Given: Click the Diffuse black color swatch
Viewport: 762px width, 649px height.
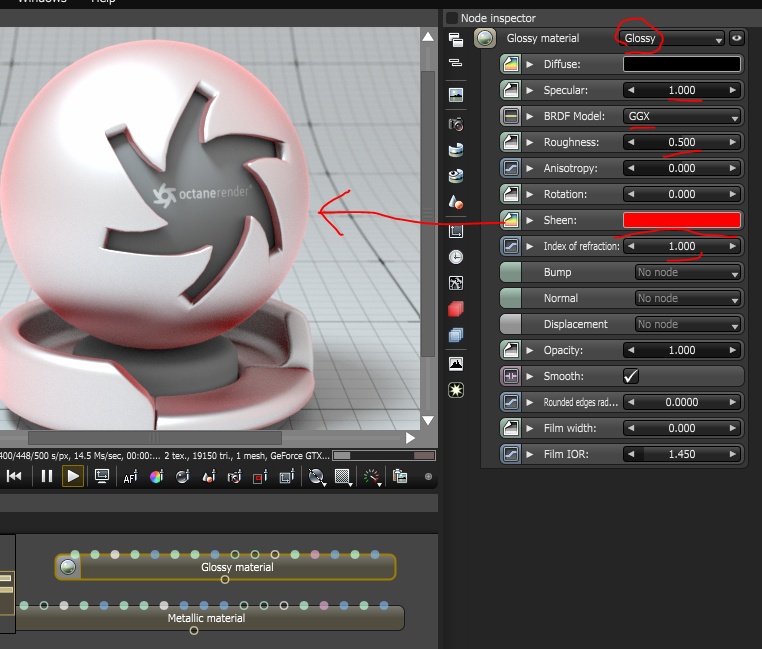Looking at the screenshot, I should tap(682, 64).
